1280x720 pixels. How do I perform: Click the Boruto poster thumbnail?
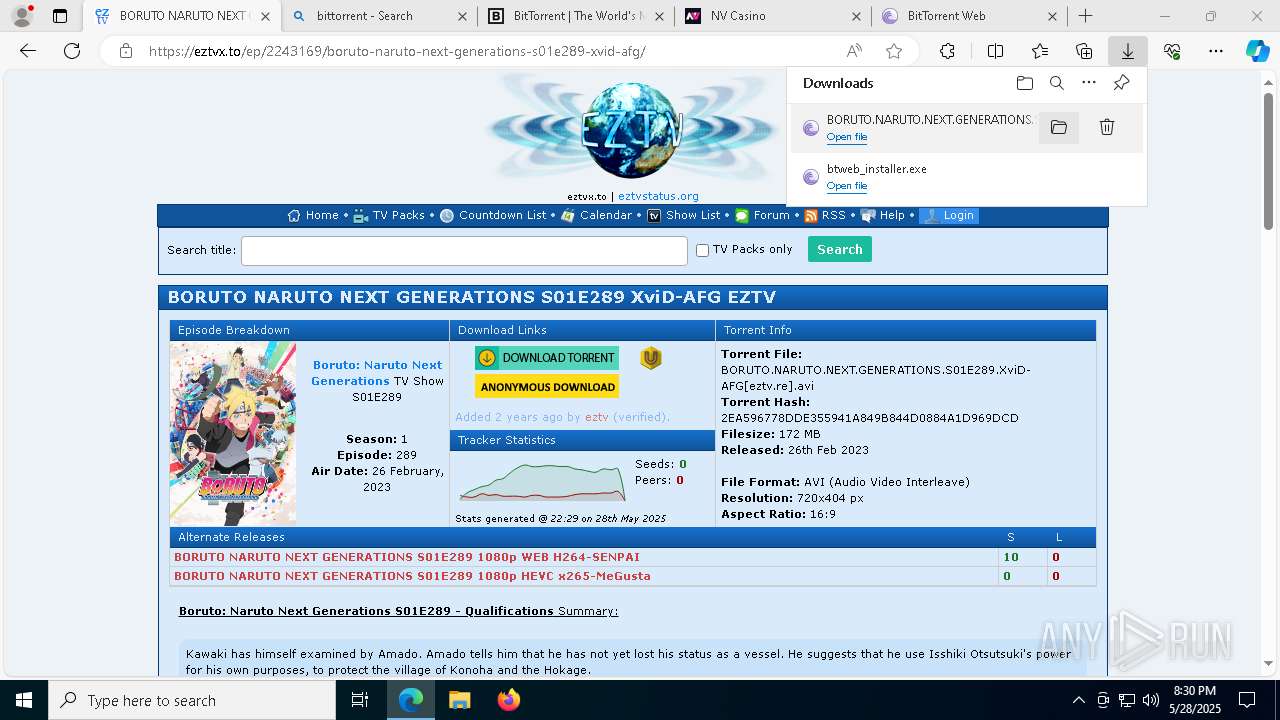[x=233, y=434]
